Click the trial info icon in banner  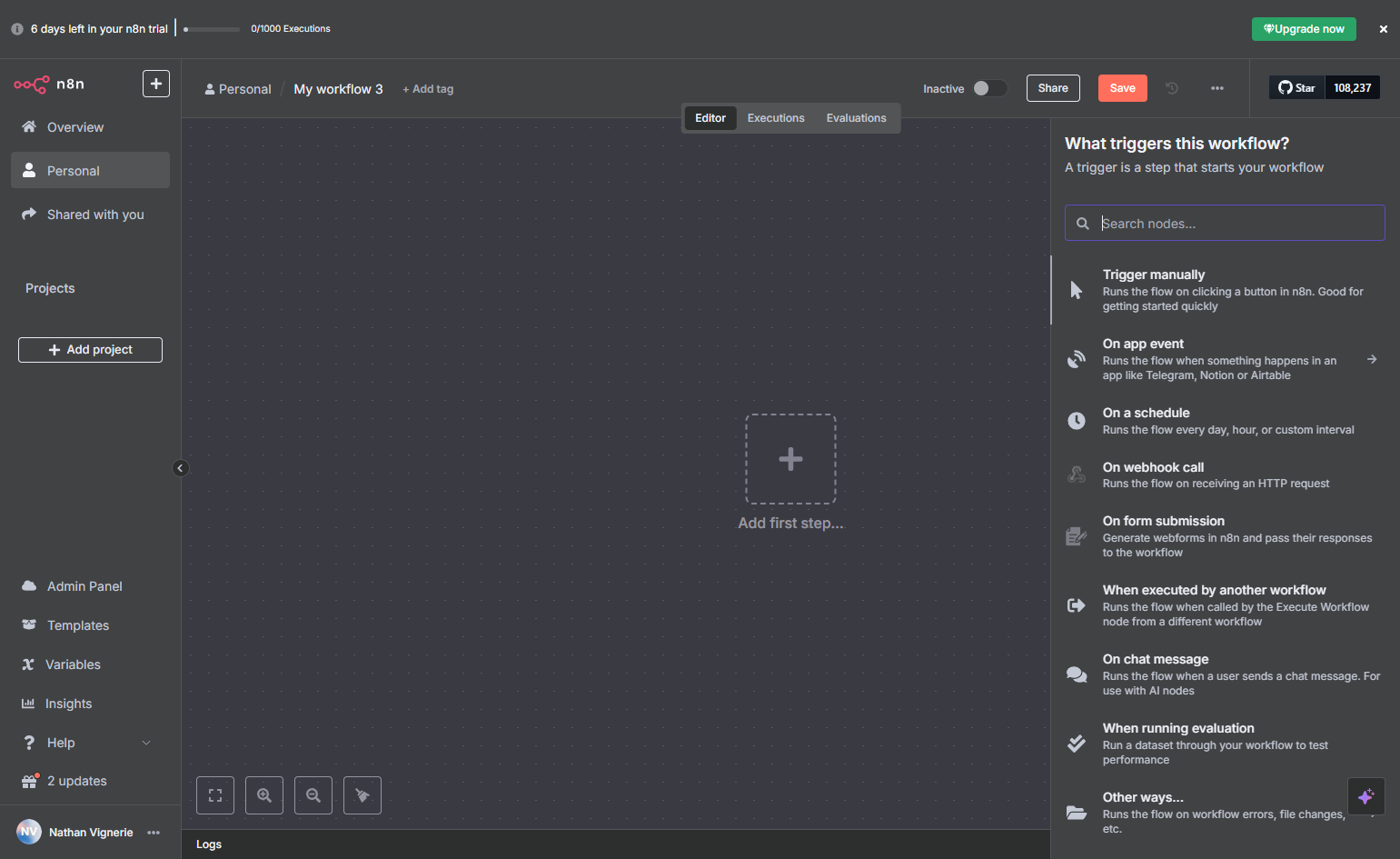tap(17, 29)
